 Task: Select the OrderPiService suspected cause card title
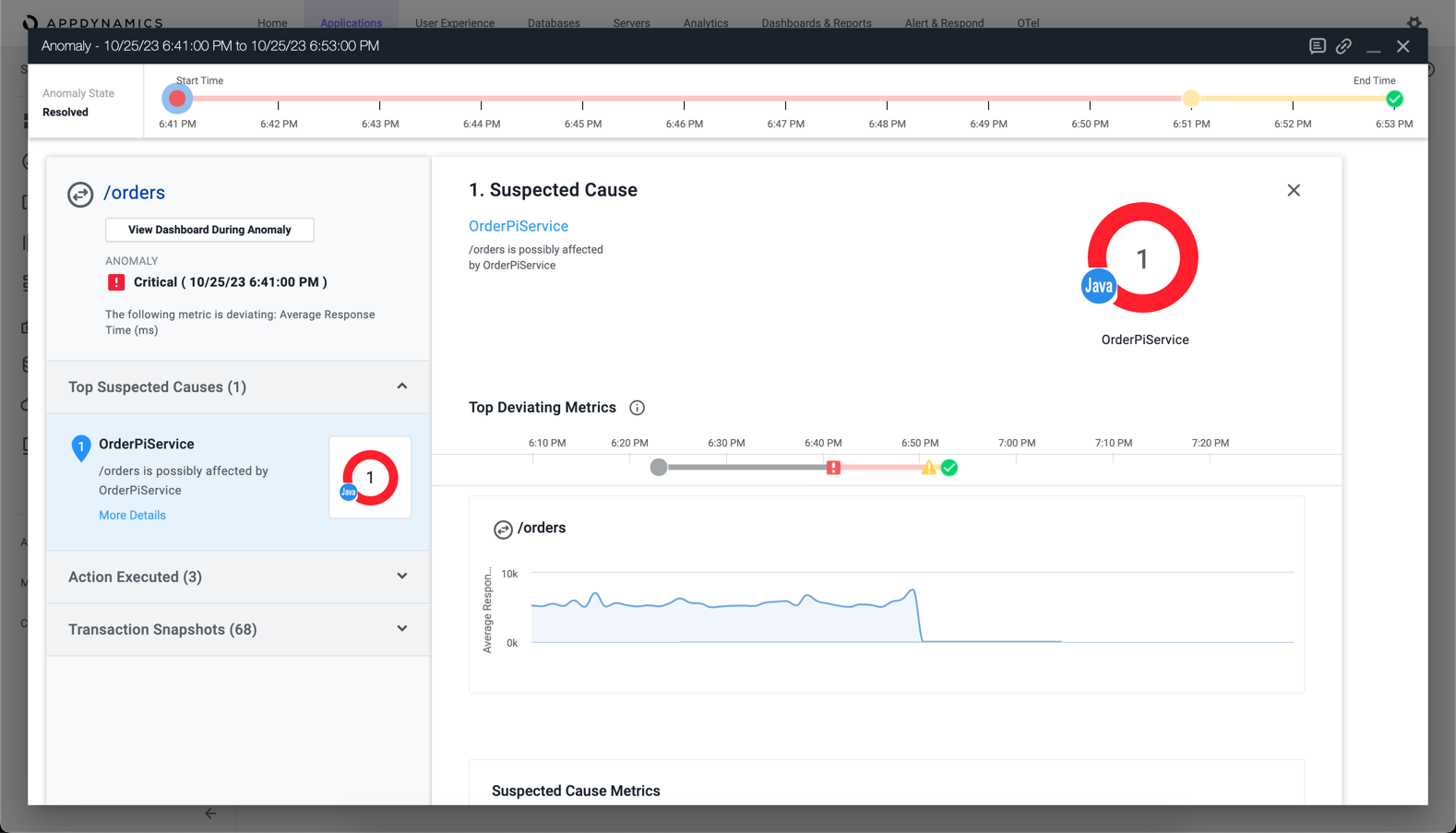147,444
